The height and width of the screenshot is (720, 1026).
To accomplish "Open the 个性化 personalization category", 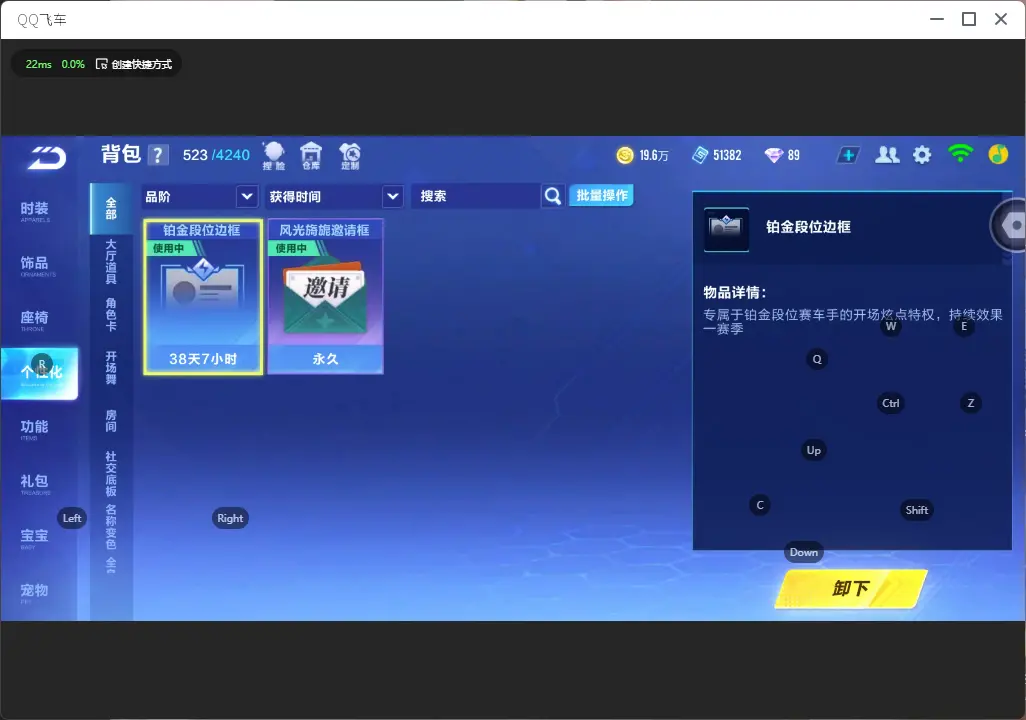I will point(39,373).
